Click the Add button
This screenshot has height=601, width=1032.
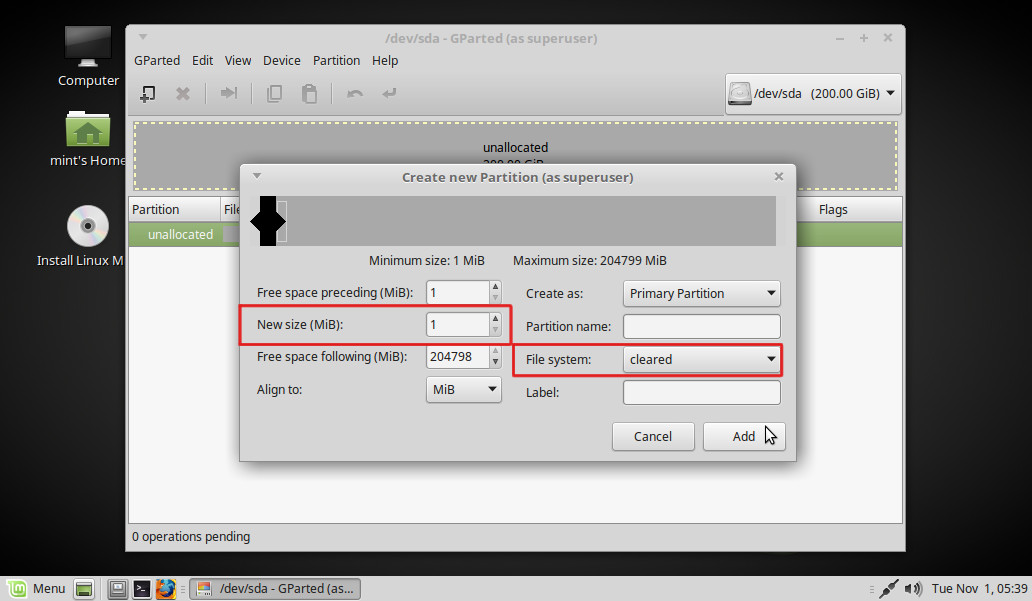[x=743, y=436]
